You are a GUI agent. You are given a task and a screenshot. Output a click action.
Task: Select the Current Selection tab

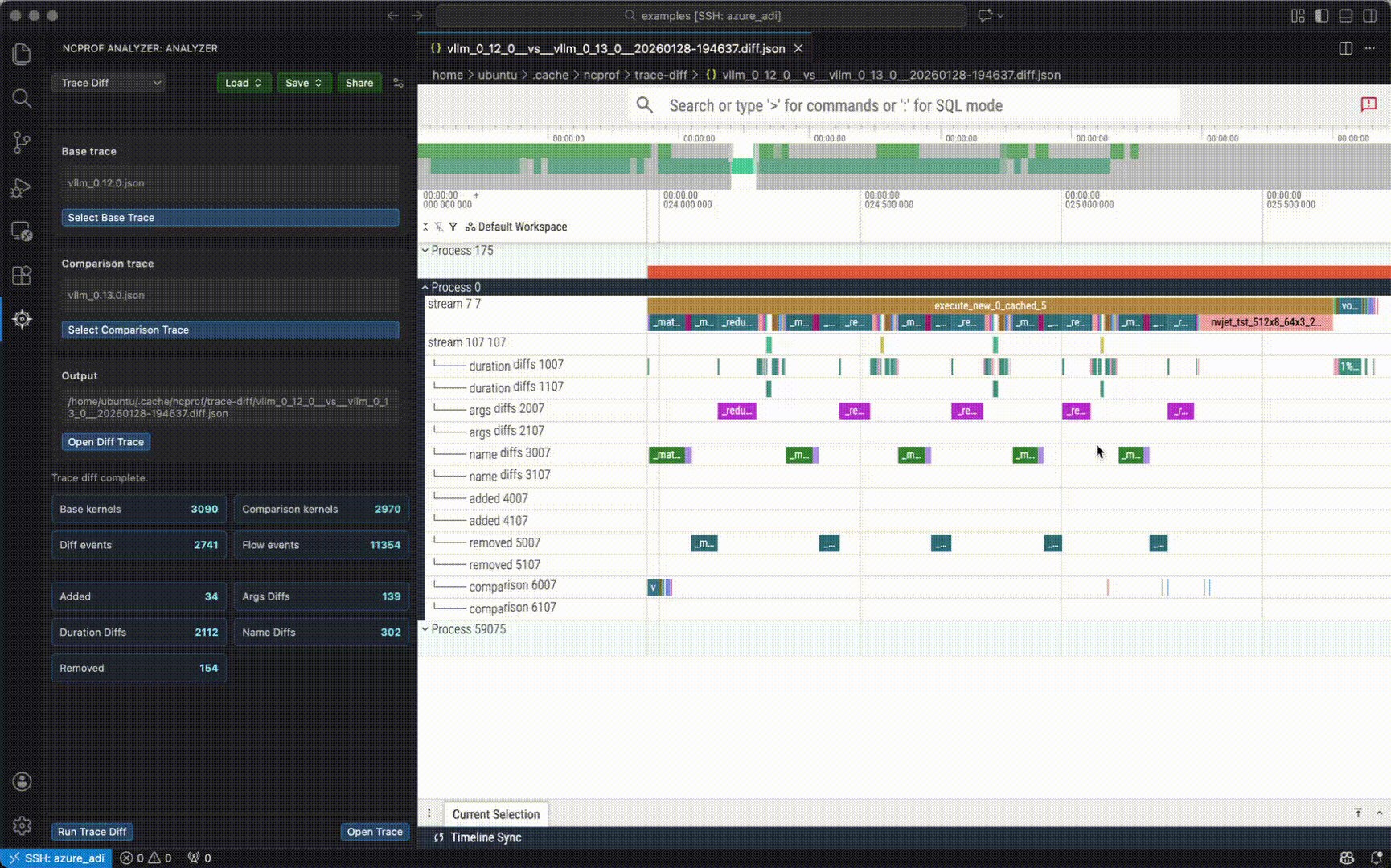point(495,814)
